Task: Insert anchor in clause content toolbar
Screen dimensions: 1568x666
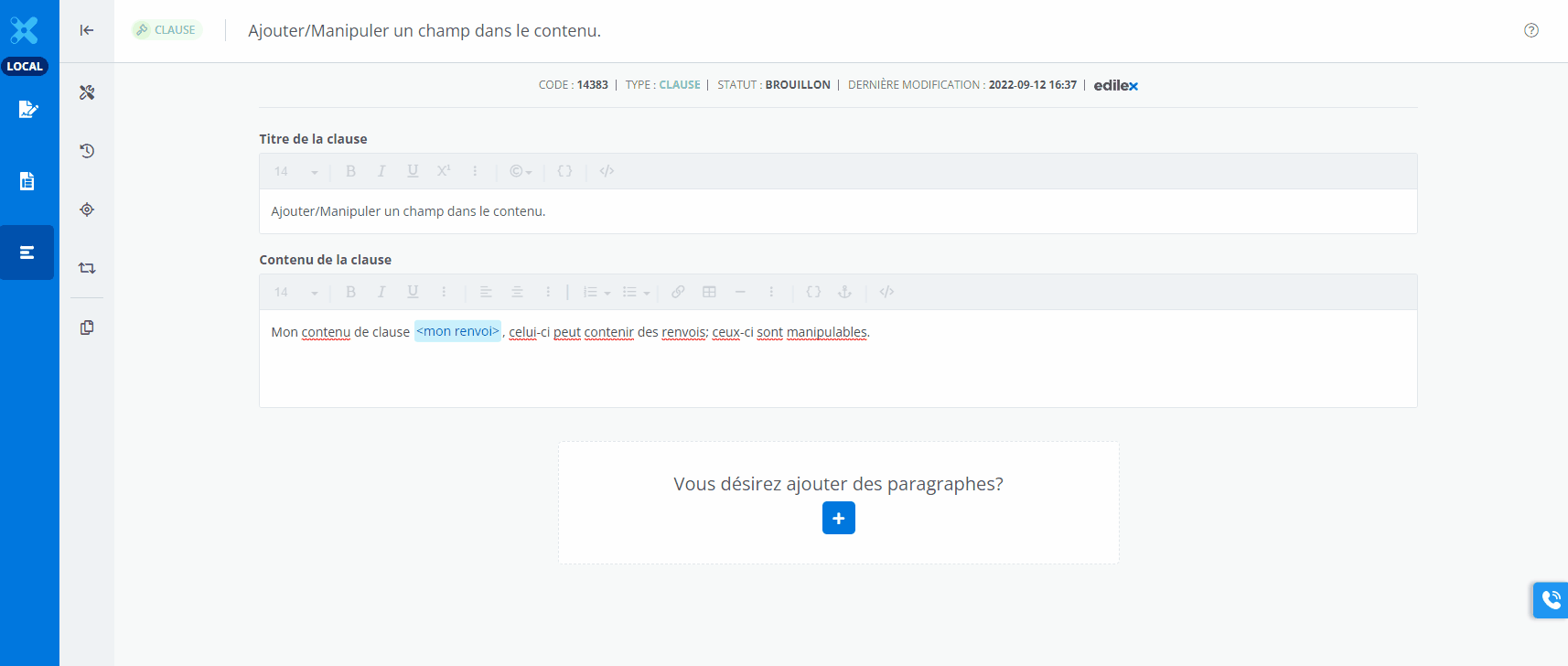Action: pos(844,292)
